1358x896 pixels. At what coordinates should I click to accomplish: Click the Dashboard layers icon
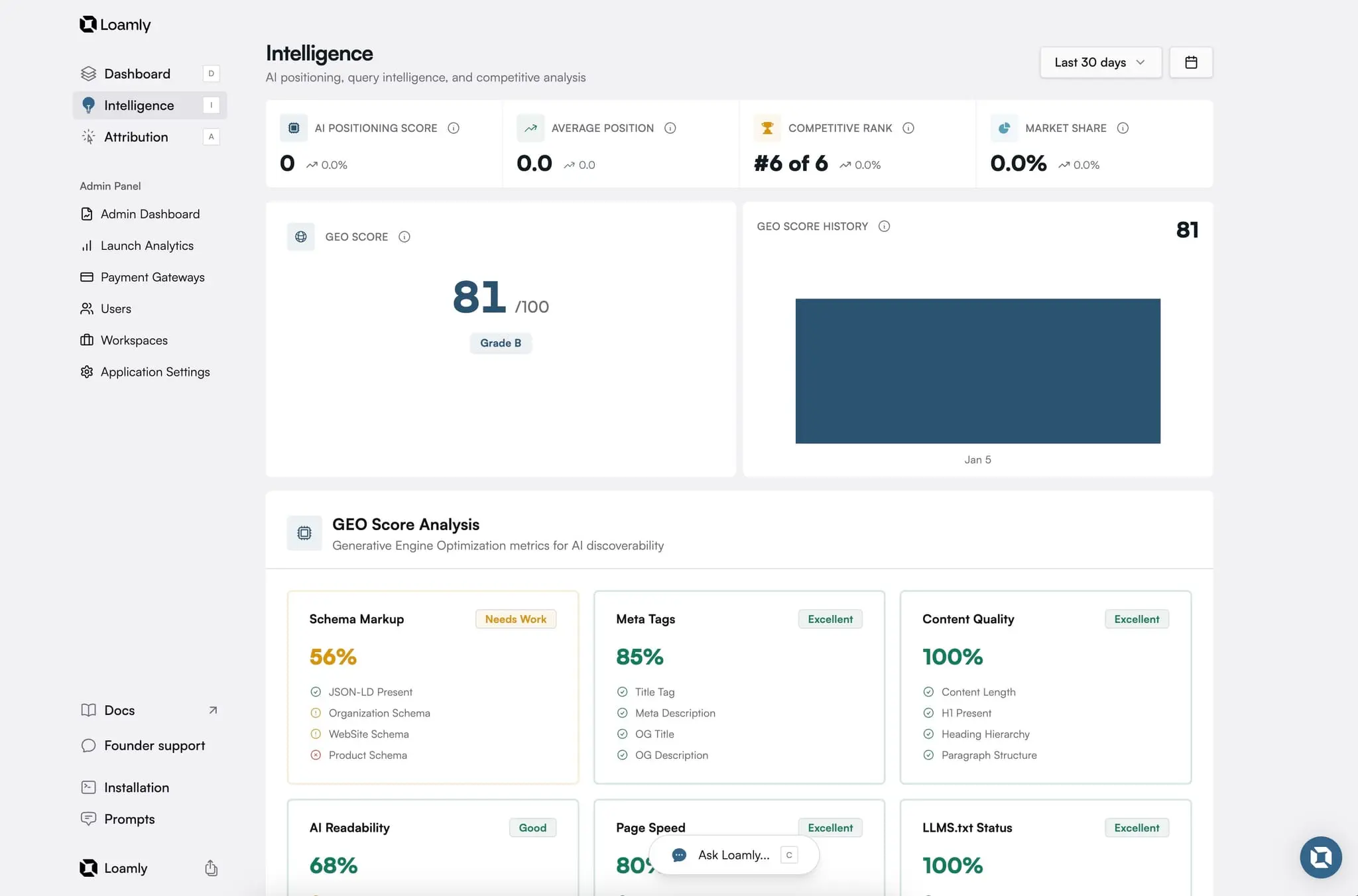tap(88, 74)
